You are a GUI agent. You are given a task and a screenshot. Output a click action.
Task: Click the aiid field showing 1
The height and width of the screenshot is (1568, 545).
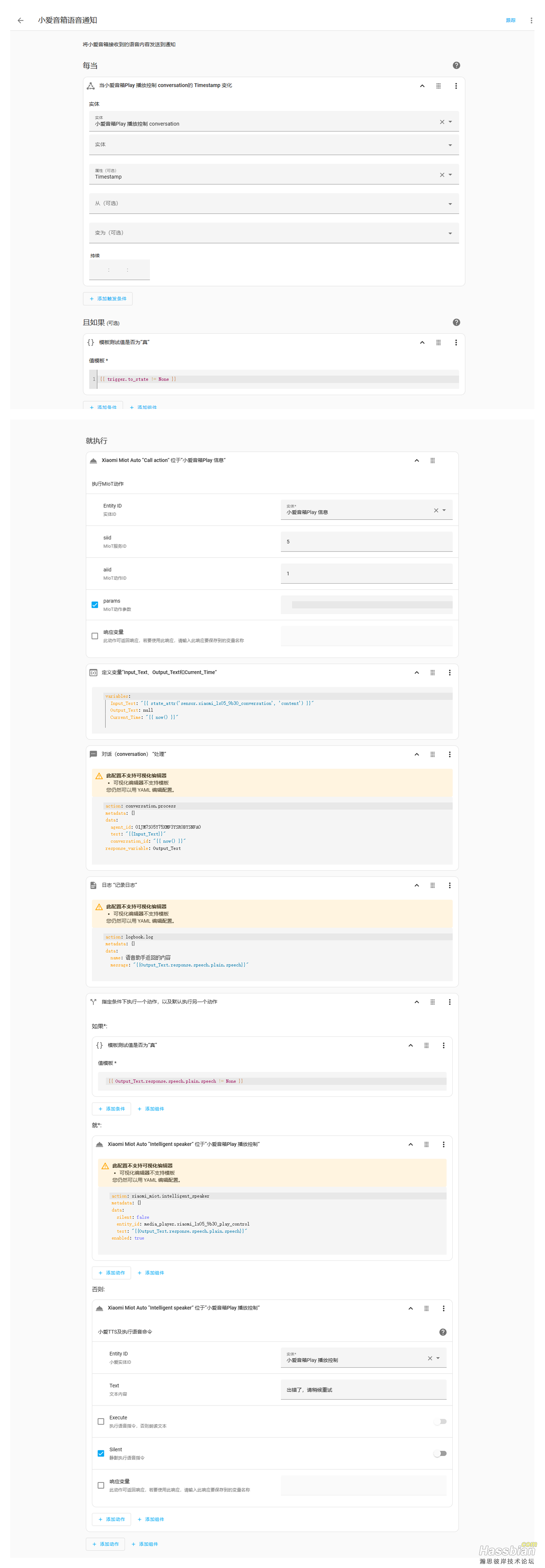[366, 573]
